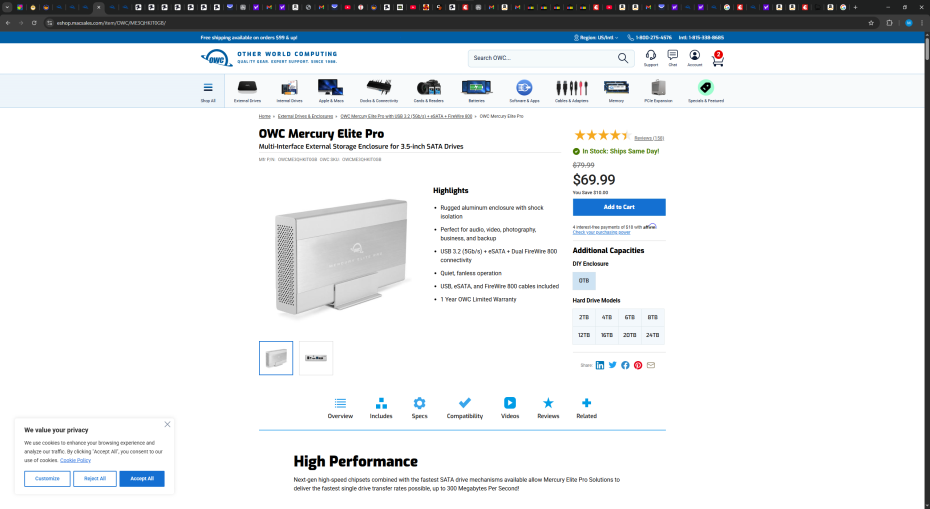Select the second product thumbnail image
This screenshot has height=509, width=930.
tap(316, 358)
